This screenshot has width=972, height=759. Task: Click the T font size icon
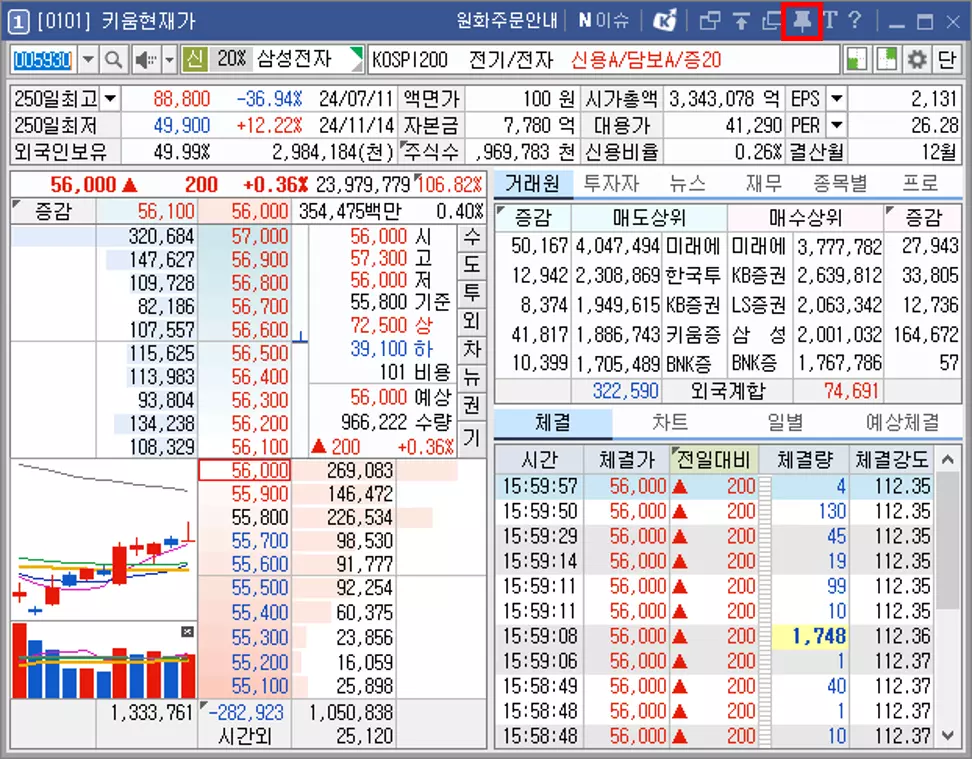coord(831,20)
